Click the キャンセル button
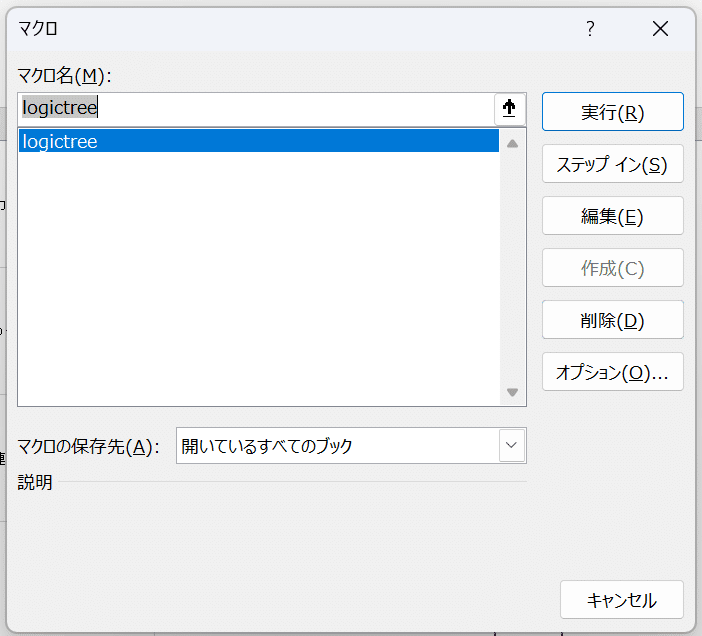Screen dimensions: 702x636 [621, 600]
